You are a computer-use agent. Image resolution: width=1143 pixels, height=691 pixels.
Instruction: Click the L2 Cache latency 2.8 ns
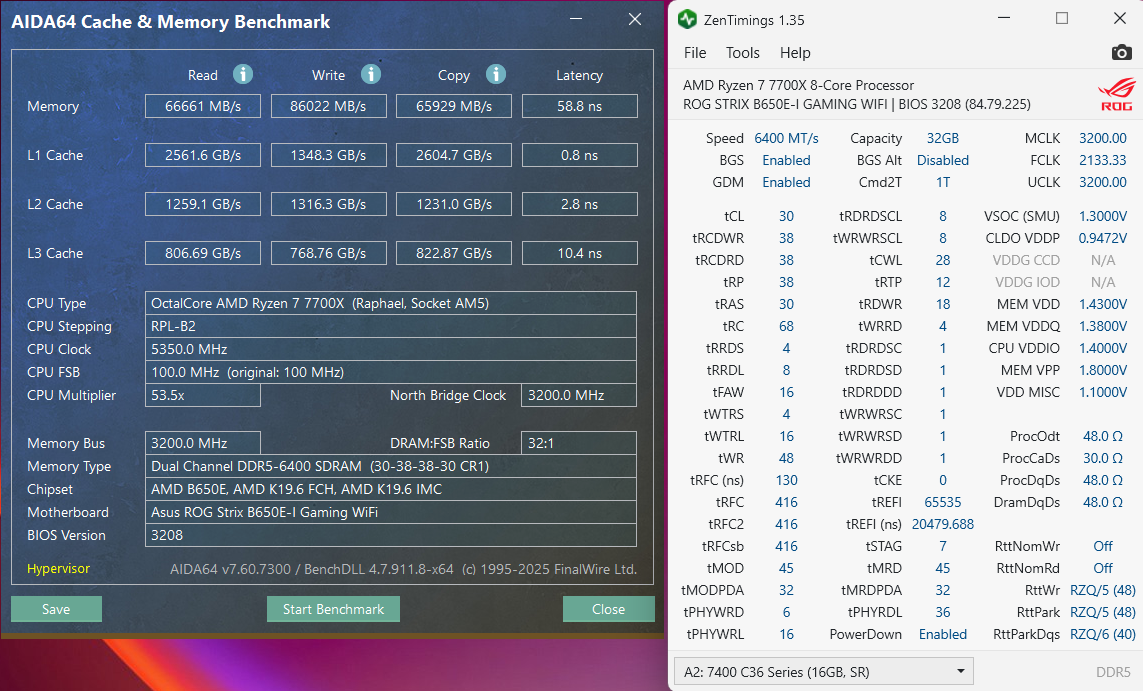coord(580,204)
